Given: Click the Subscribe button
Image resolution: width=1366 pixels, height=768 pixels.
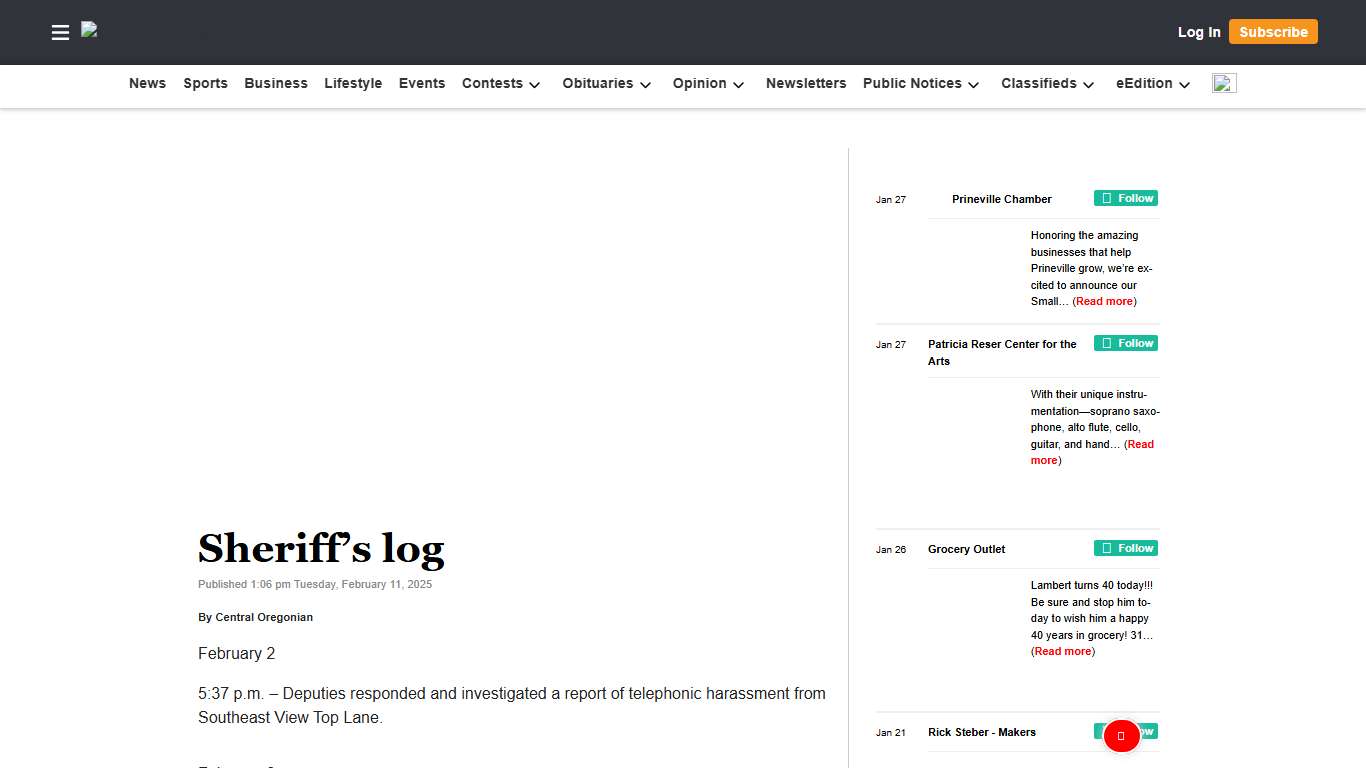Looking at the screenshot, I should (1273, 31).
